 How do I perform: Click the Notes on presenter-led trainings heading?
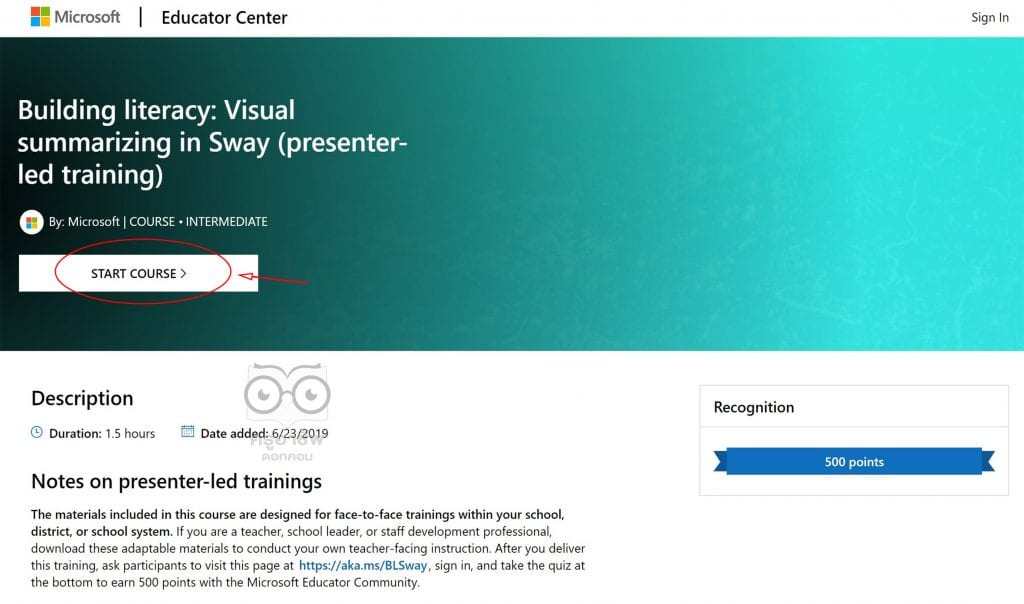pos(176,481)
